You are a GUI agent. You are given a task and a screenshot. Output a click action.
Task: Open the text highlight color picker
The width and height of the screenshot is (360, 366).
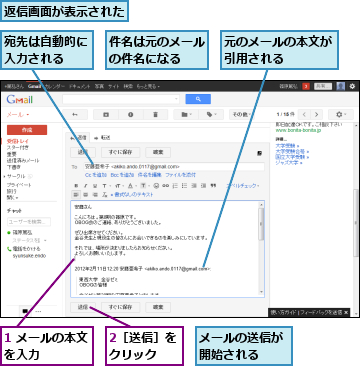[x=144, y=186]
